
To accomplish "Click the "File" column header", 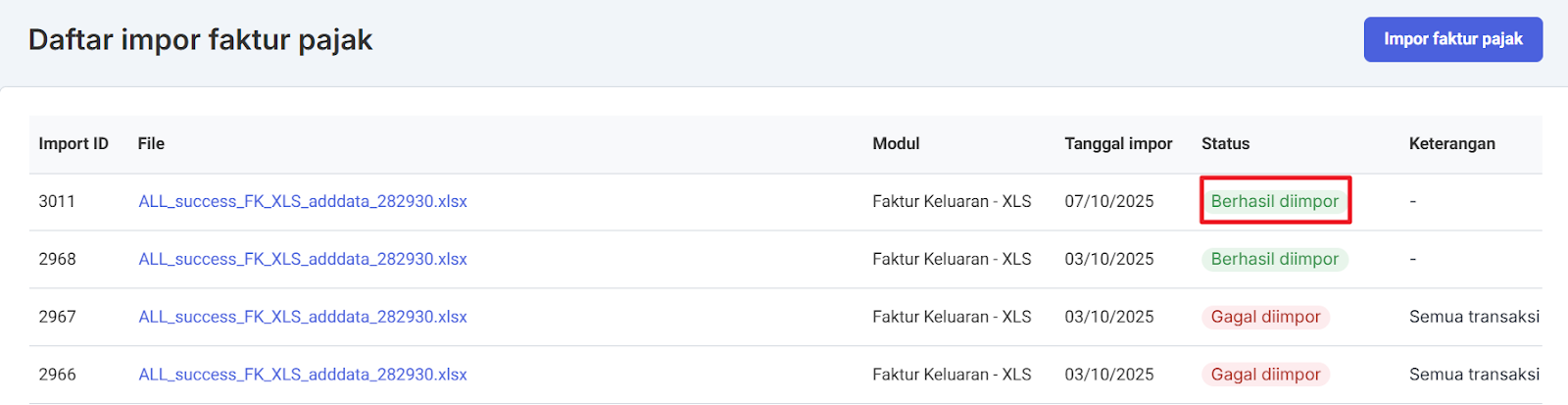I will click(151, 143).
